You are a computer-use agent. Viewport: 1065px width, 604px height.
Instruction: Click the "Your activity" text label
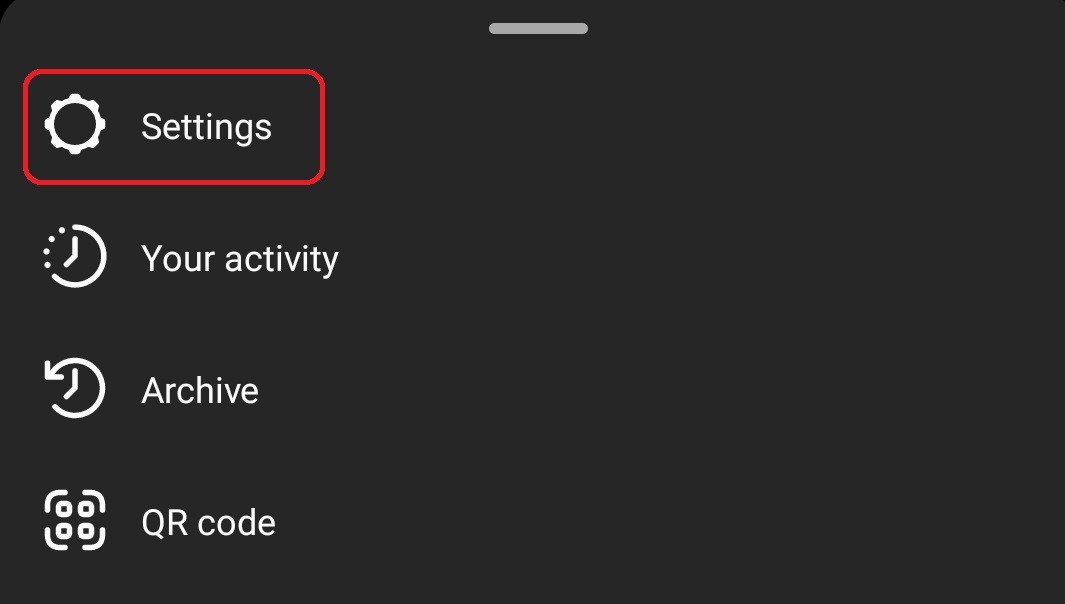click(x=240, y=259)
